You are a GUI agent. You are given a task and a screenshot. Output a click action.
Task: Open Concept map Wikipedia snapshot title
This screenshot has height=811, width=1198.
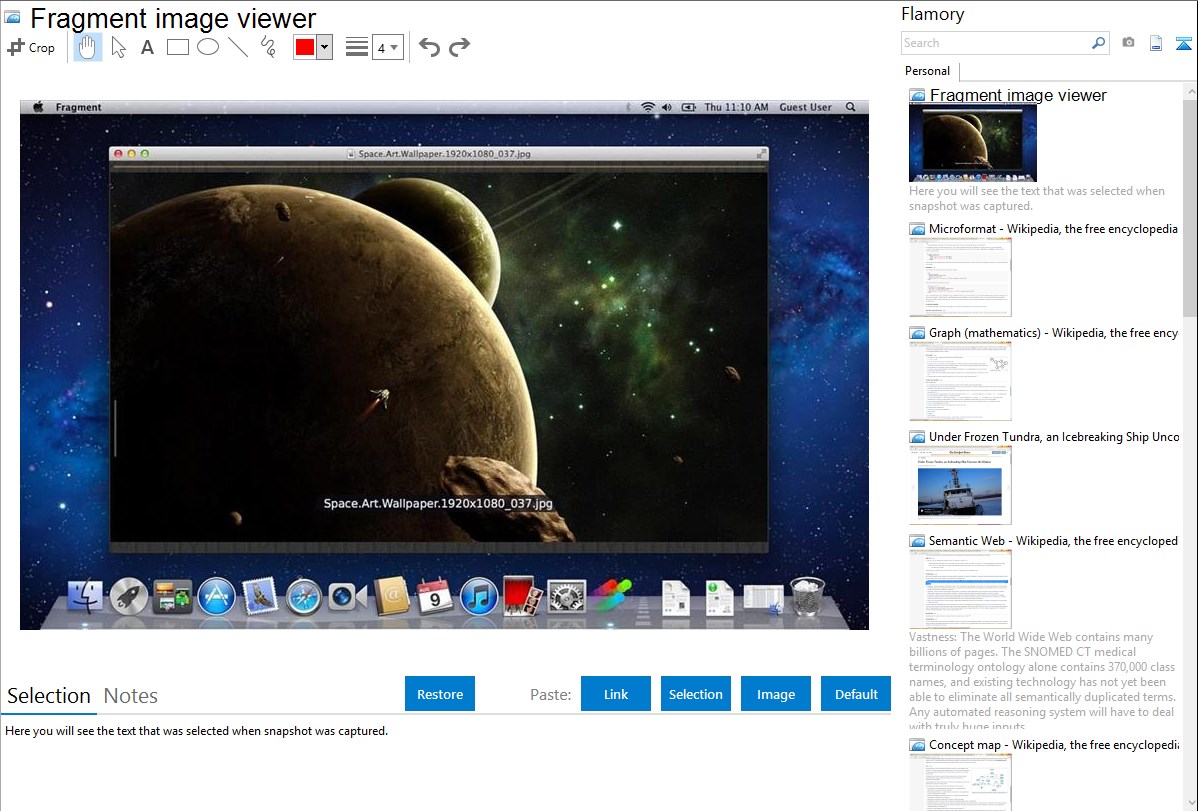pos(1053,744)
